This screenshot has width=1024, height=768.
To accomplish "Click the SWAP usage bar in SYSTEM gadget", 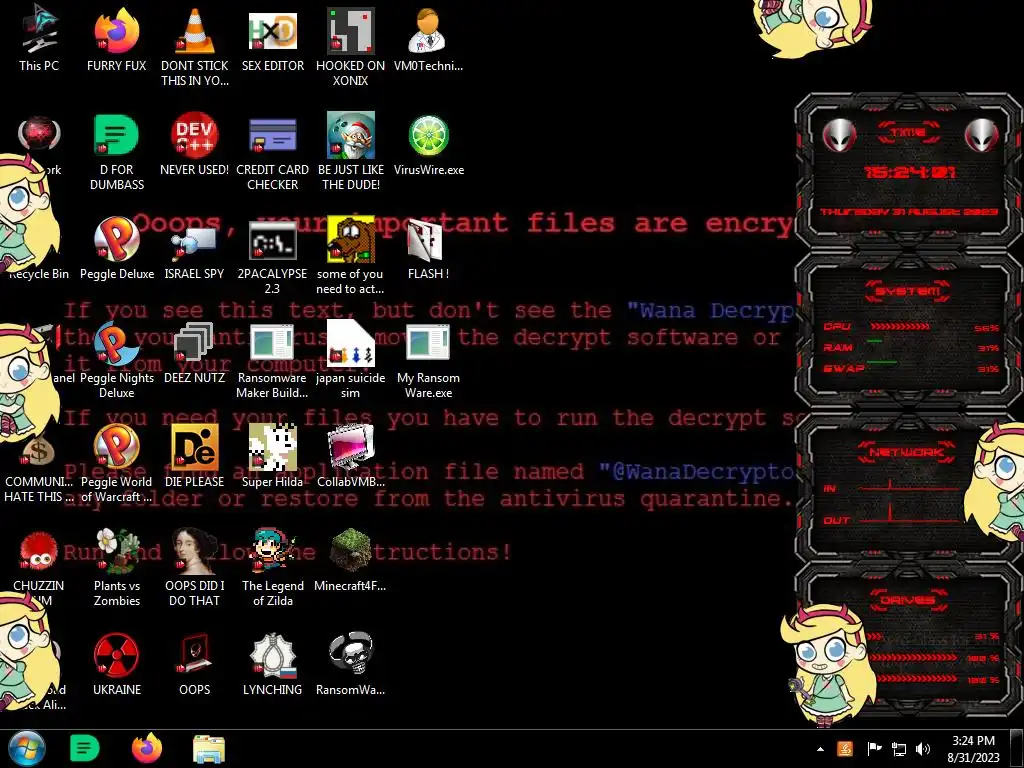I will [x=882, y=363].
